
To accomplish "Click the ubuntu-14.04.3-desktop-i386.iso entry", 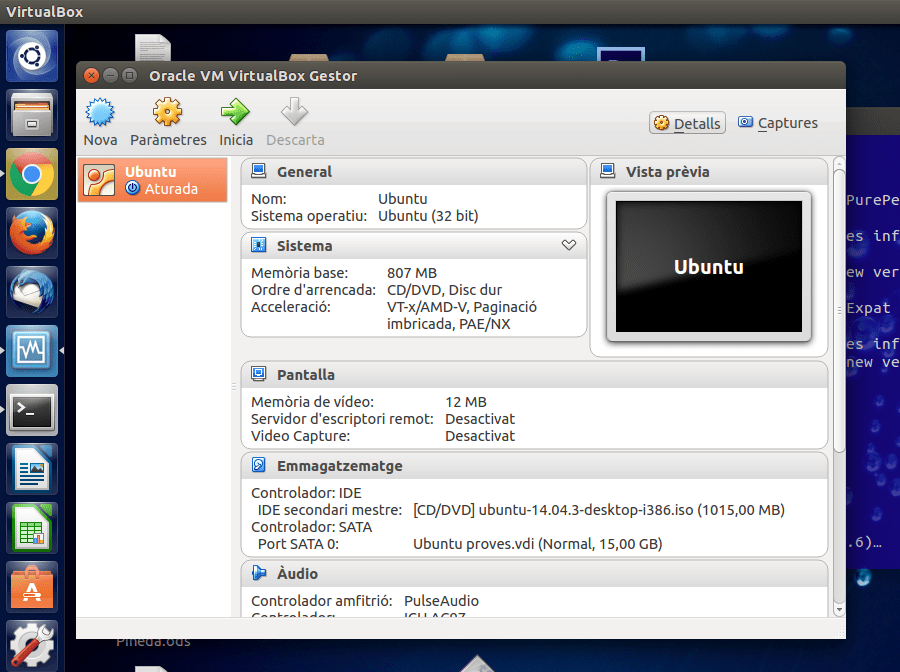I will click(599, 510).
